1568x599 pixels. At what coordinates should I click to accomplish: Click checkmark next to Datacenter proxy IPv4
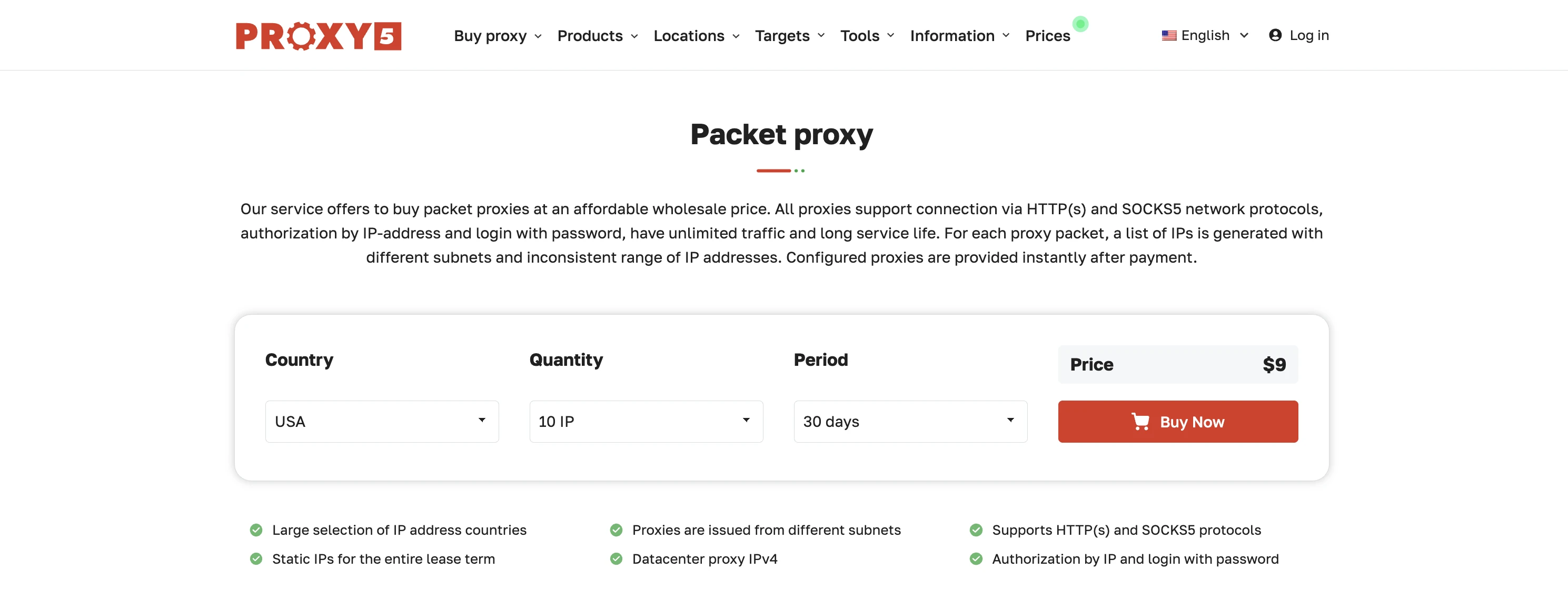click(x=616, y=559)
